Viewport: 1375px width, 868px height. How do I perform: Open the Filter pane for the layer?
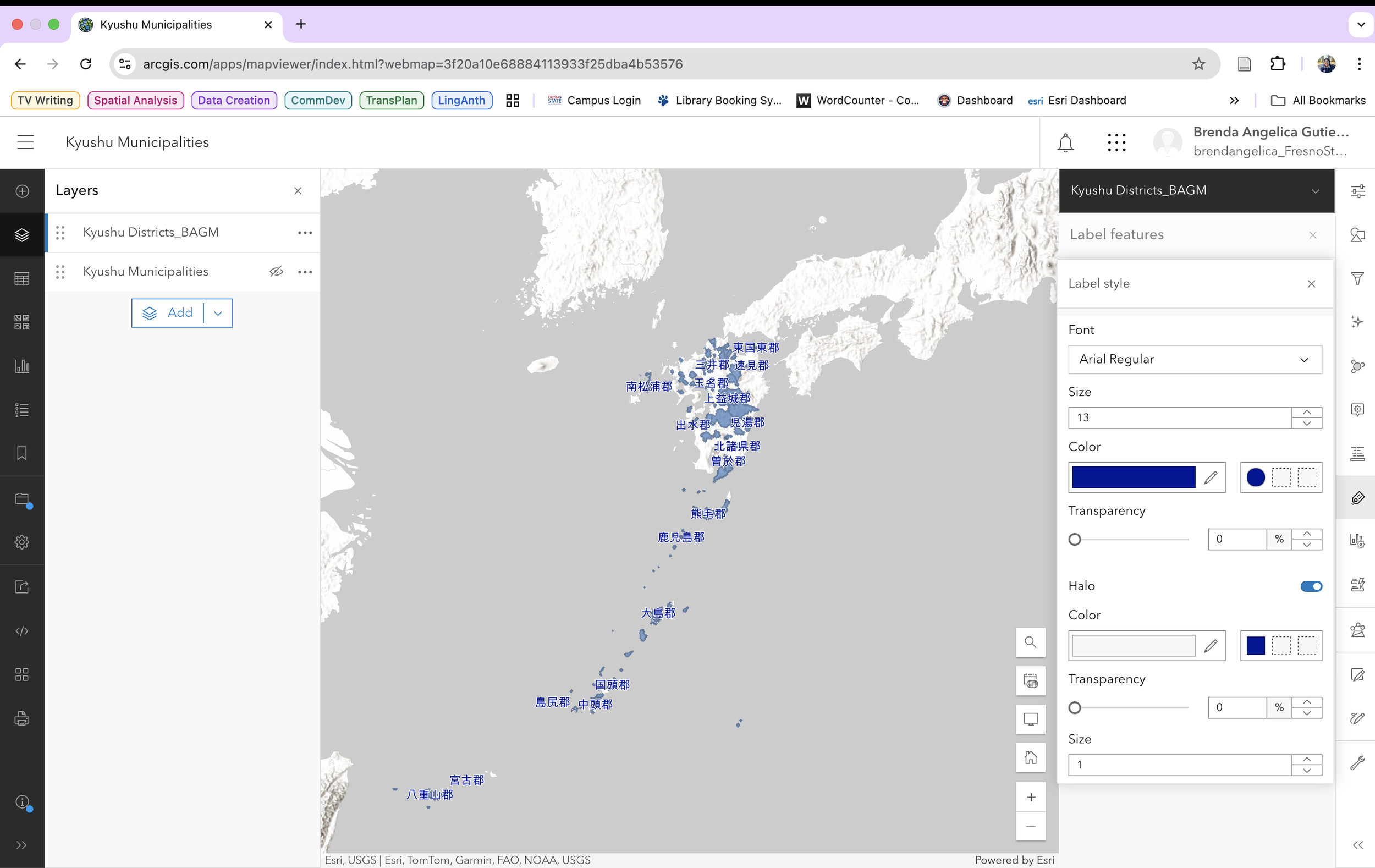[1358, 278]
